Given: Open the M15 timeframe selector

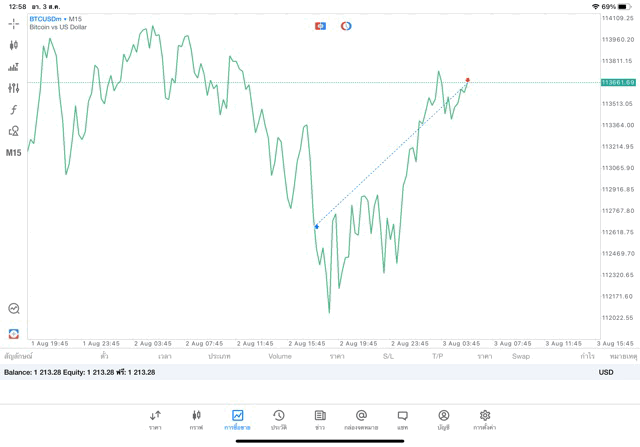Looking at the screenshot, I should click(14, 153).
